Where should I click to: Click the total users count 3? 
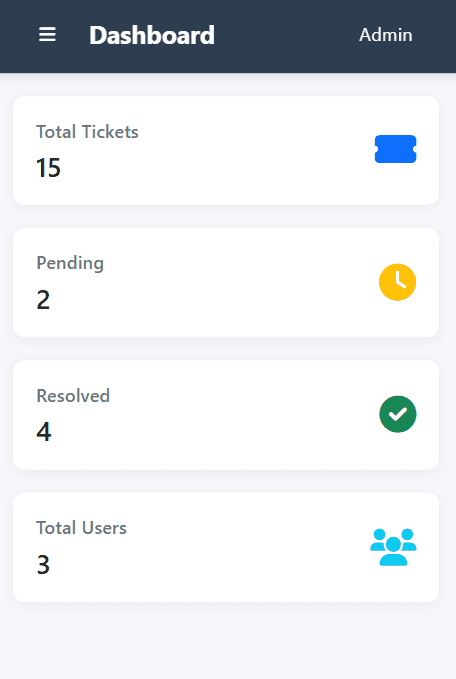tap(43, 565)
